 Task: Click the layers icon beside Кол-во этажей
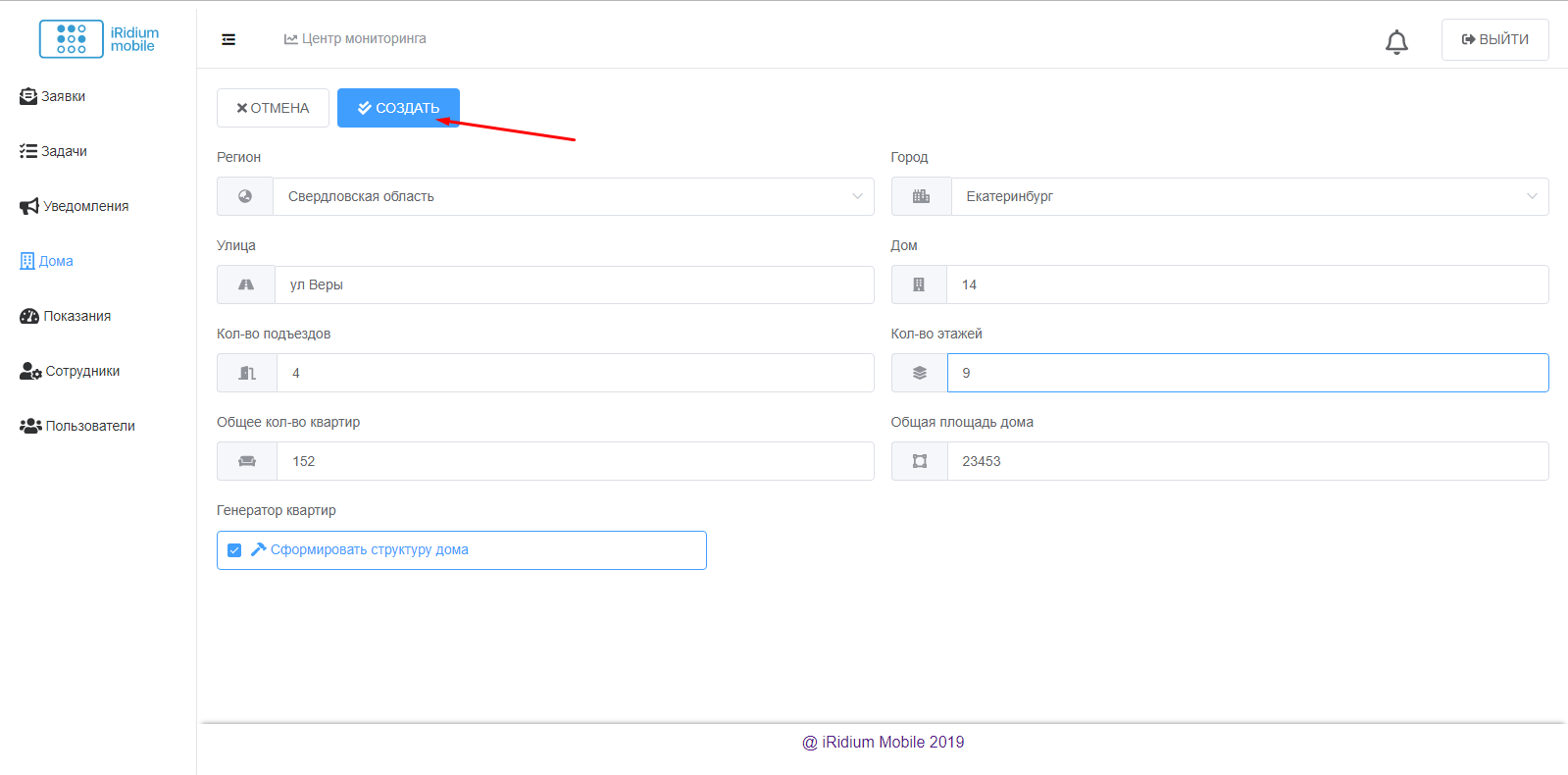pos(919,373)
